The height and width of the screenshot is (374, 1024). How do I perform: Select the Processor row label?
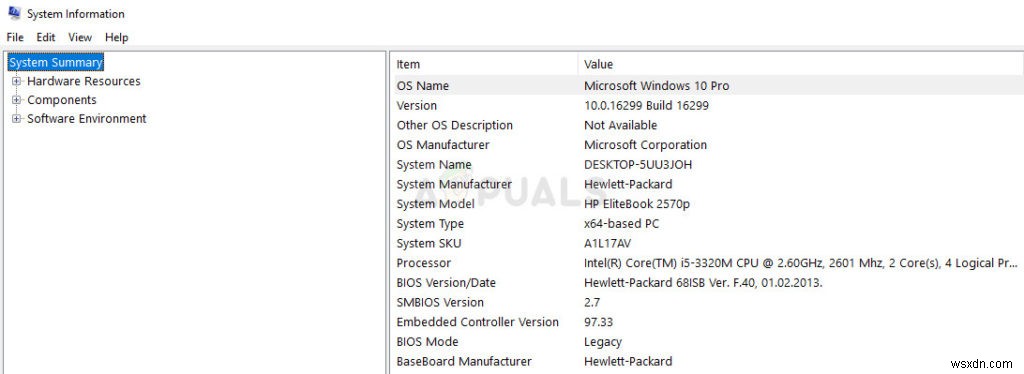tap(423, 263)
